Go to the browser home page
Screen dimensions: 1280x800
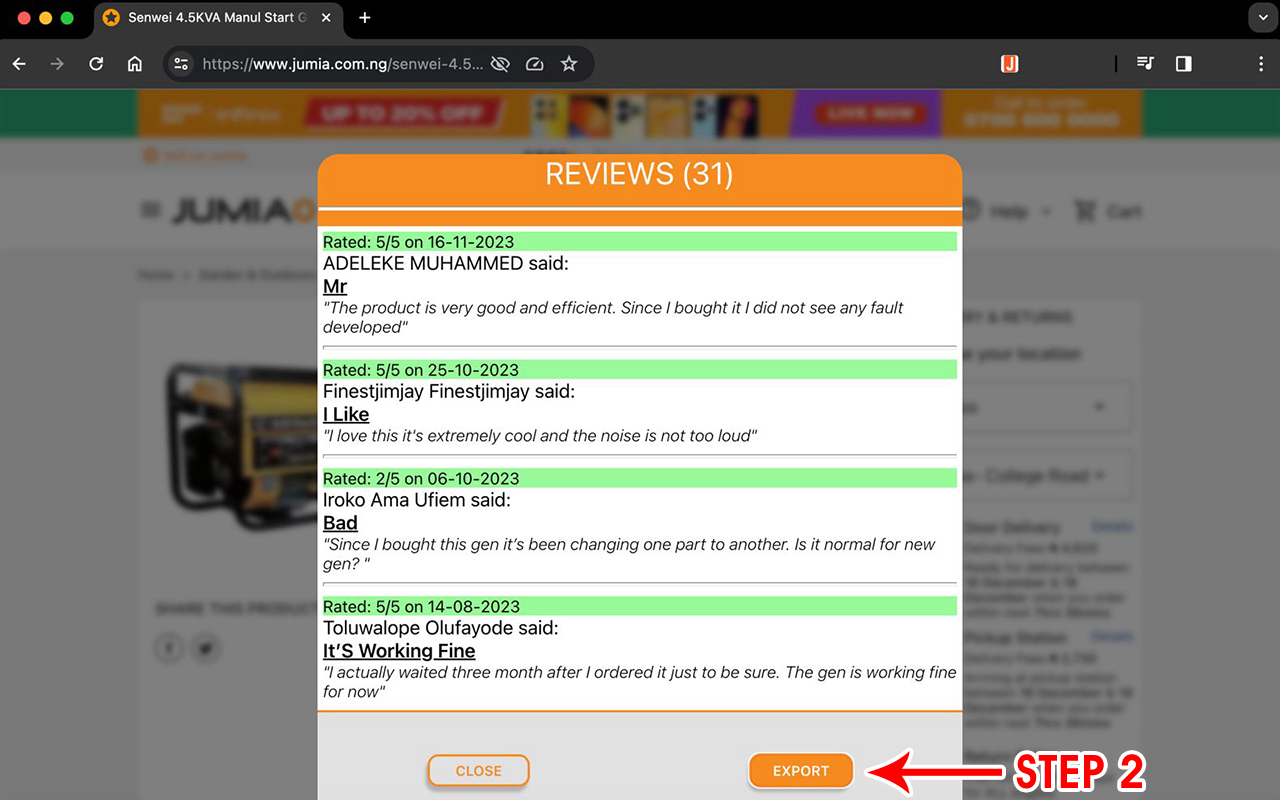pos(134,63)
